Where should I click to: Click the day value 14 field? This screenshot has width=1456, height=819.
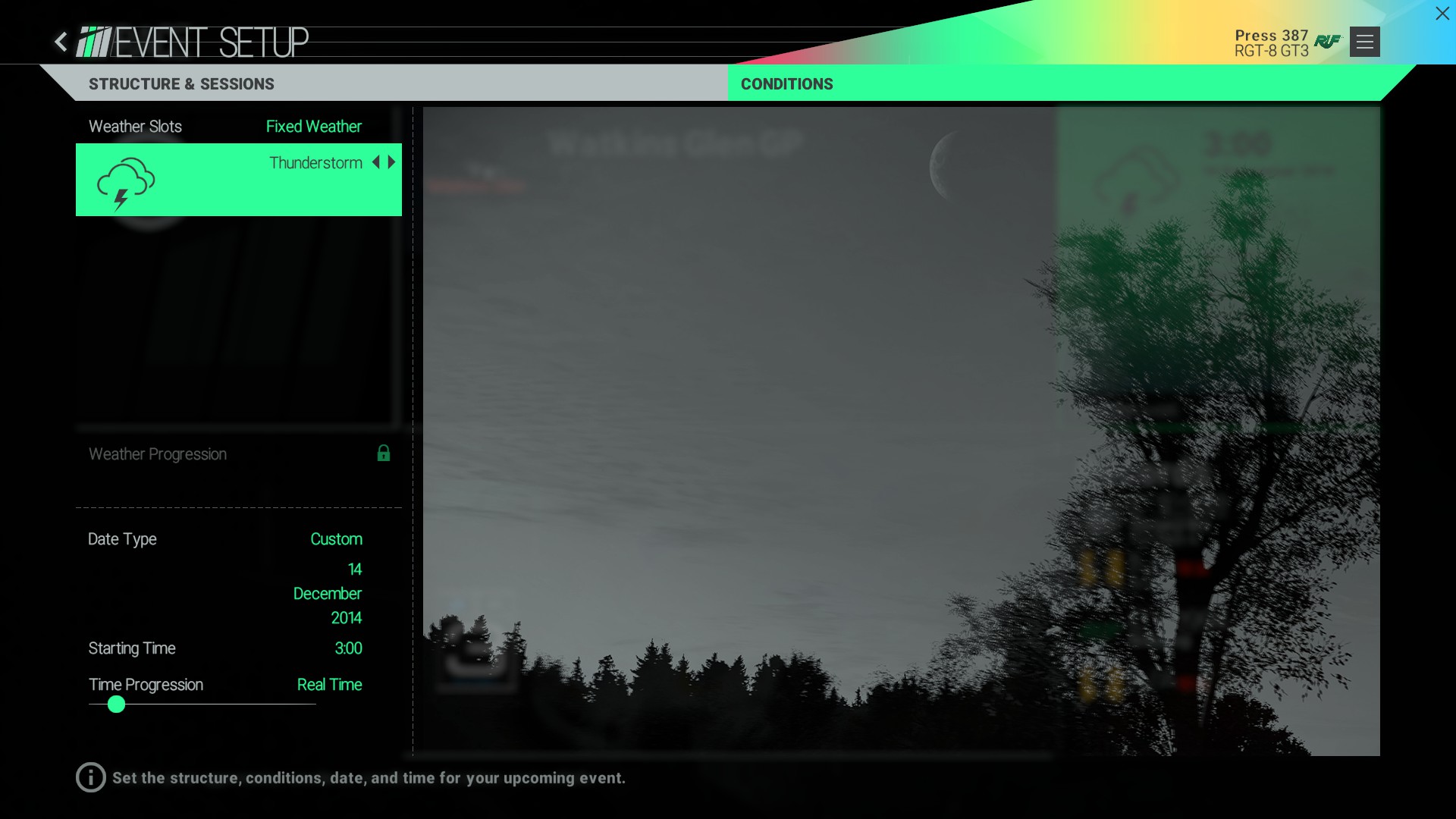(354, 568)
